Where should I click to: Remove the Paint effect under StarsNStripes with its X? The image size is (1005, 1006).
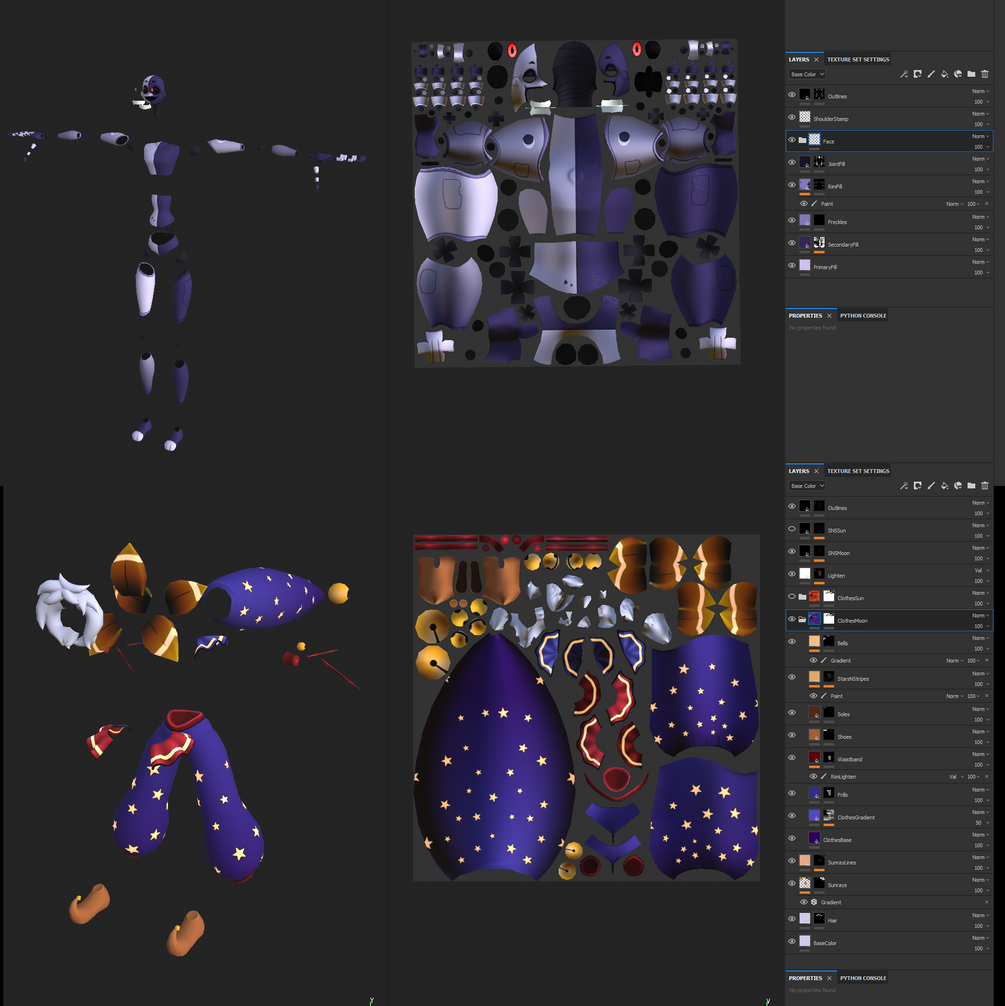pyautogui.click(x=987, y=696)
